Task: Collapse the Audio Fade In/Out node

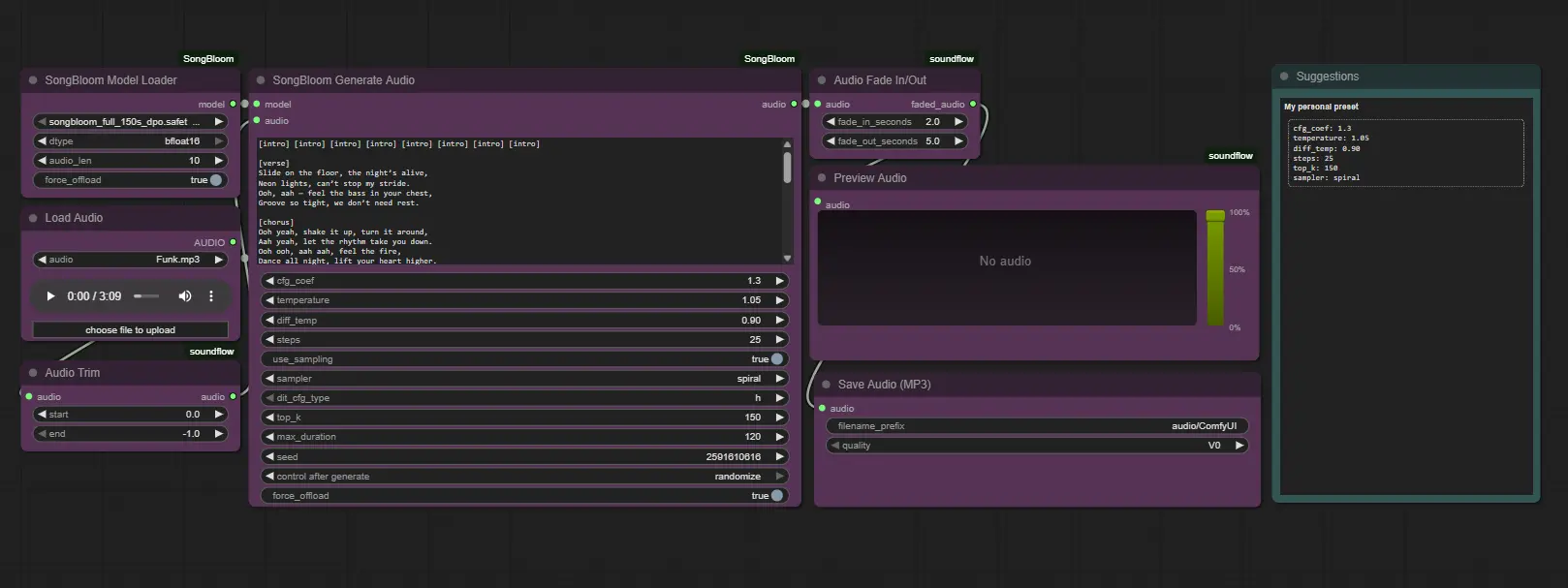Action: coord(822,80)
